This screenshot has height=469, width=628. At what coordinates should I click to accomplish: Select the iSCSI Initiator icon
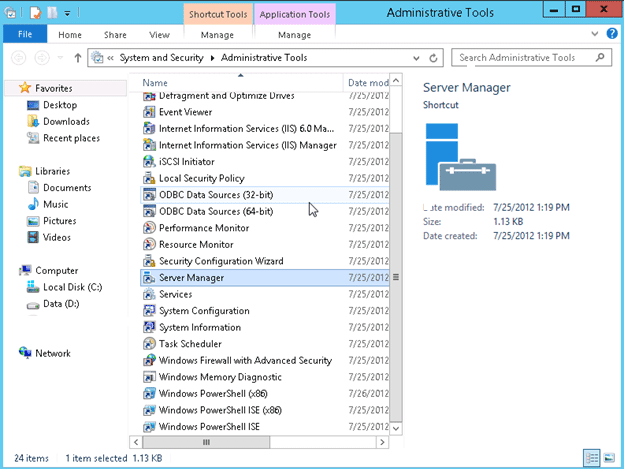pos(149,162)
